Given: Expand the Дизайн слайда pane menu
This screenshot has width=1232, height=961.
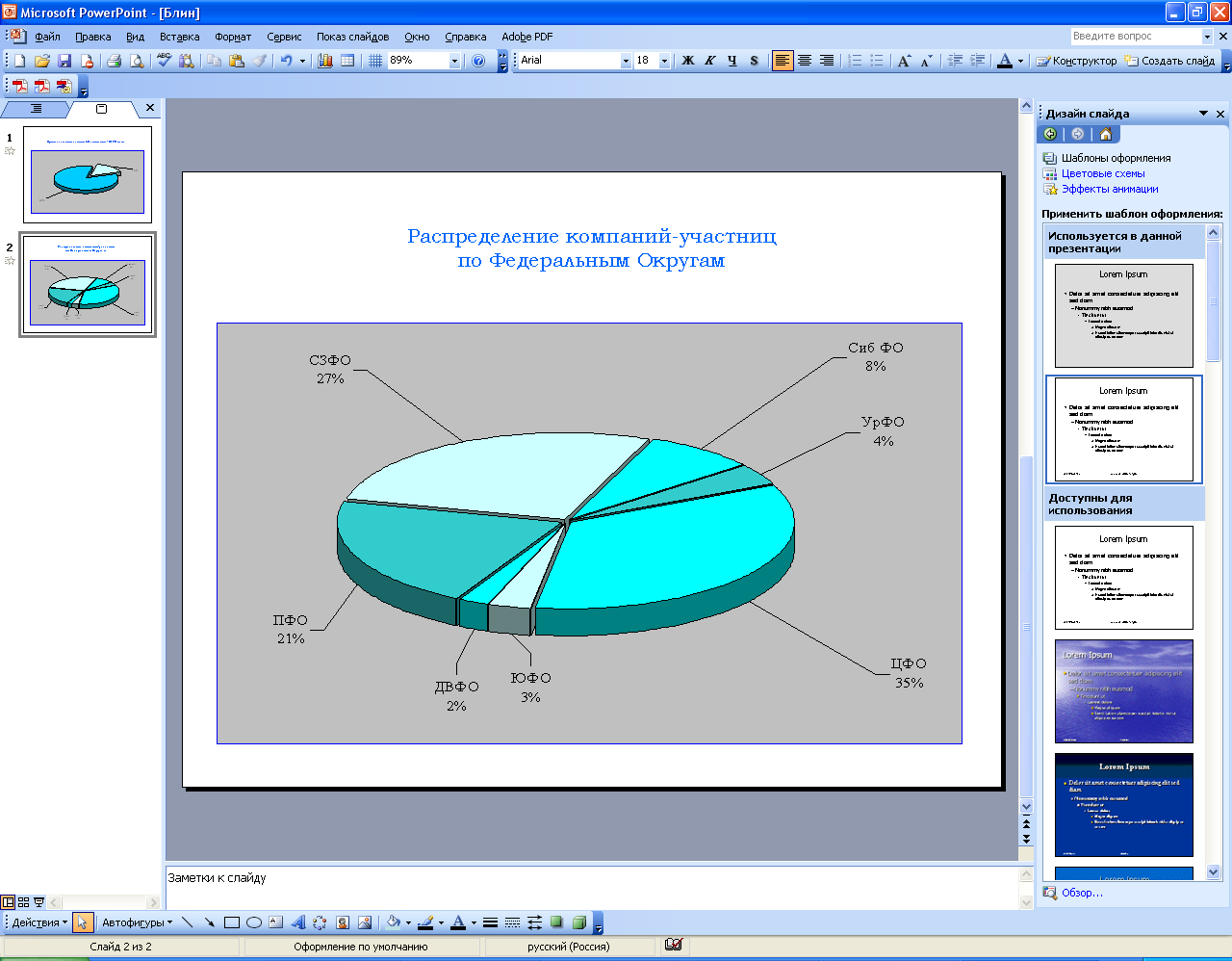Looking at the screenshot, I should [1203, 114].
